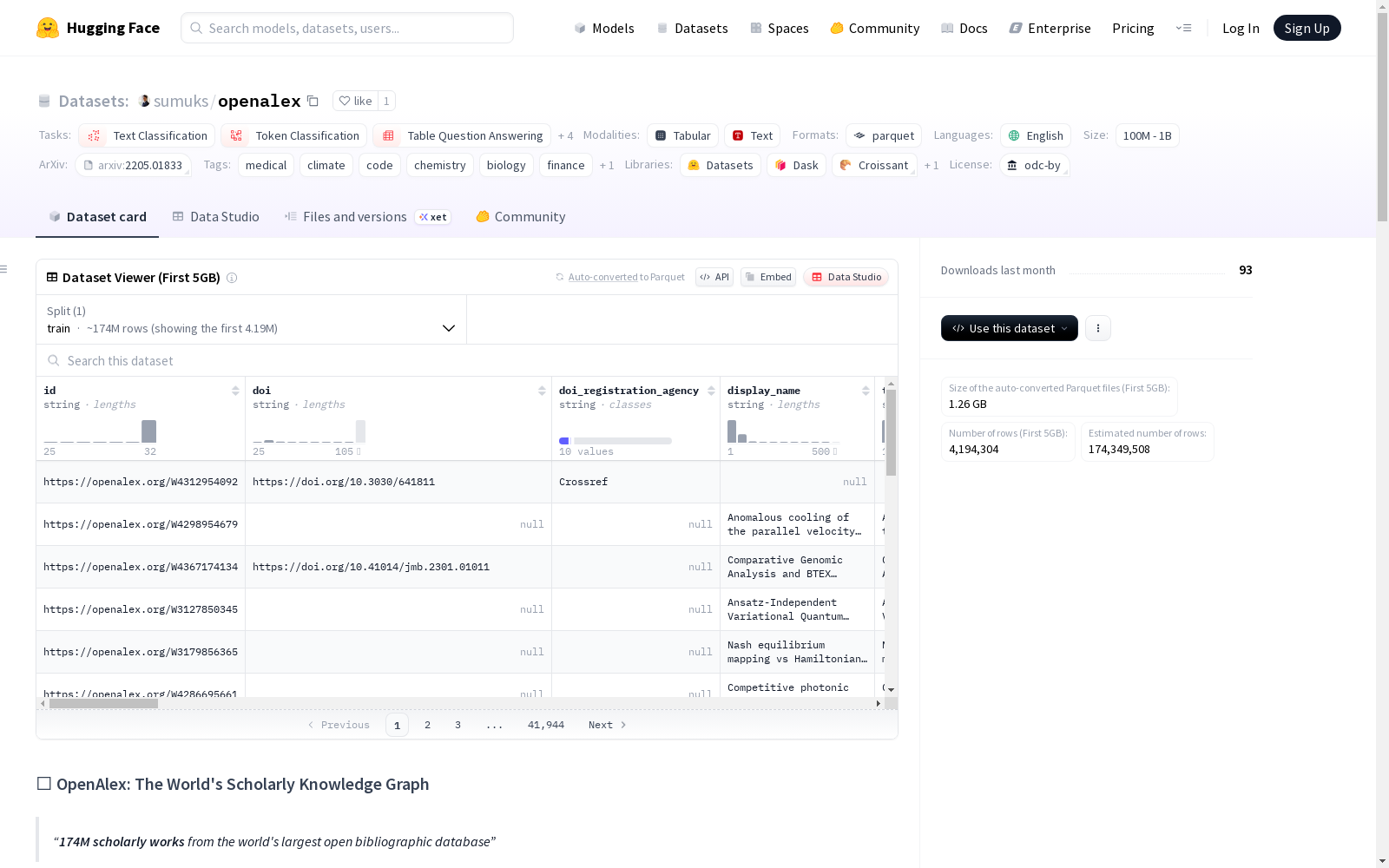This screenshot has width=1389, height=868.
Task: Go to Datasets in navigation
Action: tap(692, 28)
